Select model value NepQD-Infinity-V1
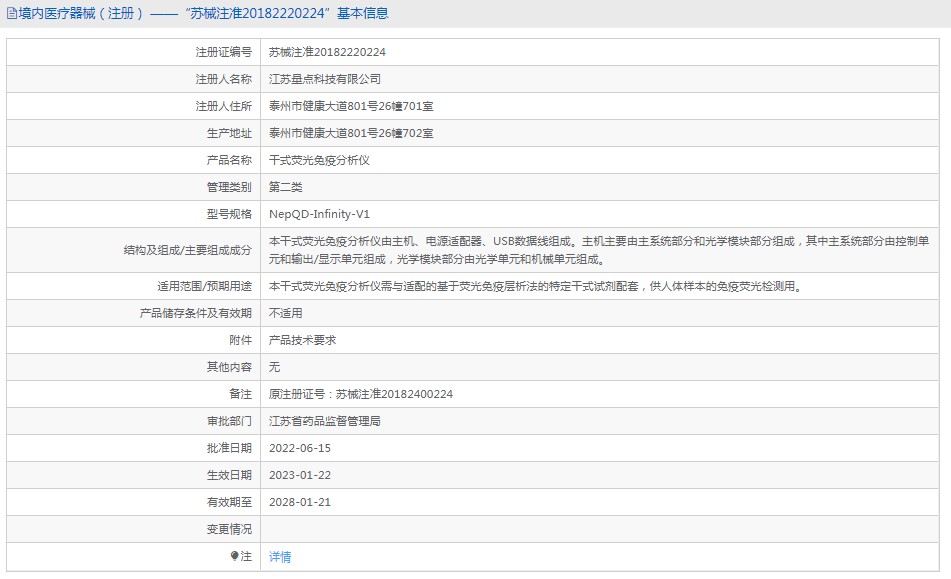Viewport: 951px width, 579px height. (x=319, y=214)
